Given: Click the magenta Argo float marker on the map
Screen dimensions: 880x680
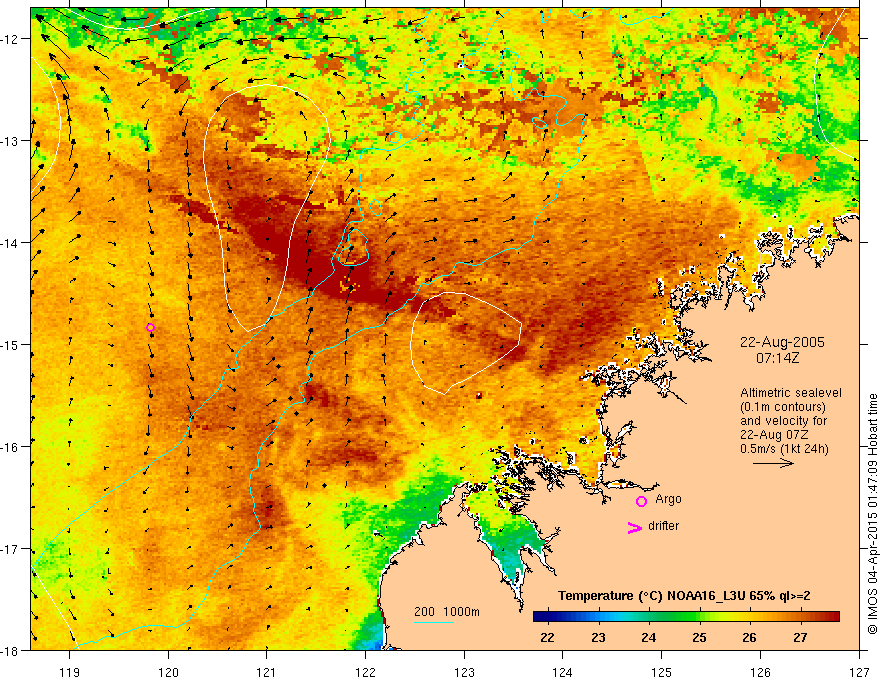Looking at the screenshot, I should [x=150, y=328].
